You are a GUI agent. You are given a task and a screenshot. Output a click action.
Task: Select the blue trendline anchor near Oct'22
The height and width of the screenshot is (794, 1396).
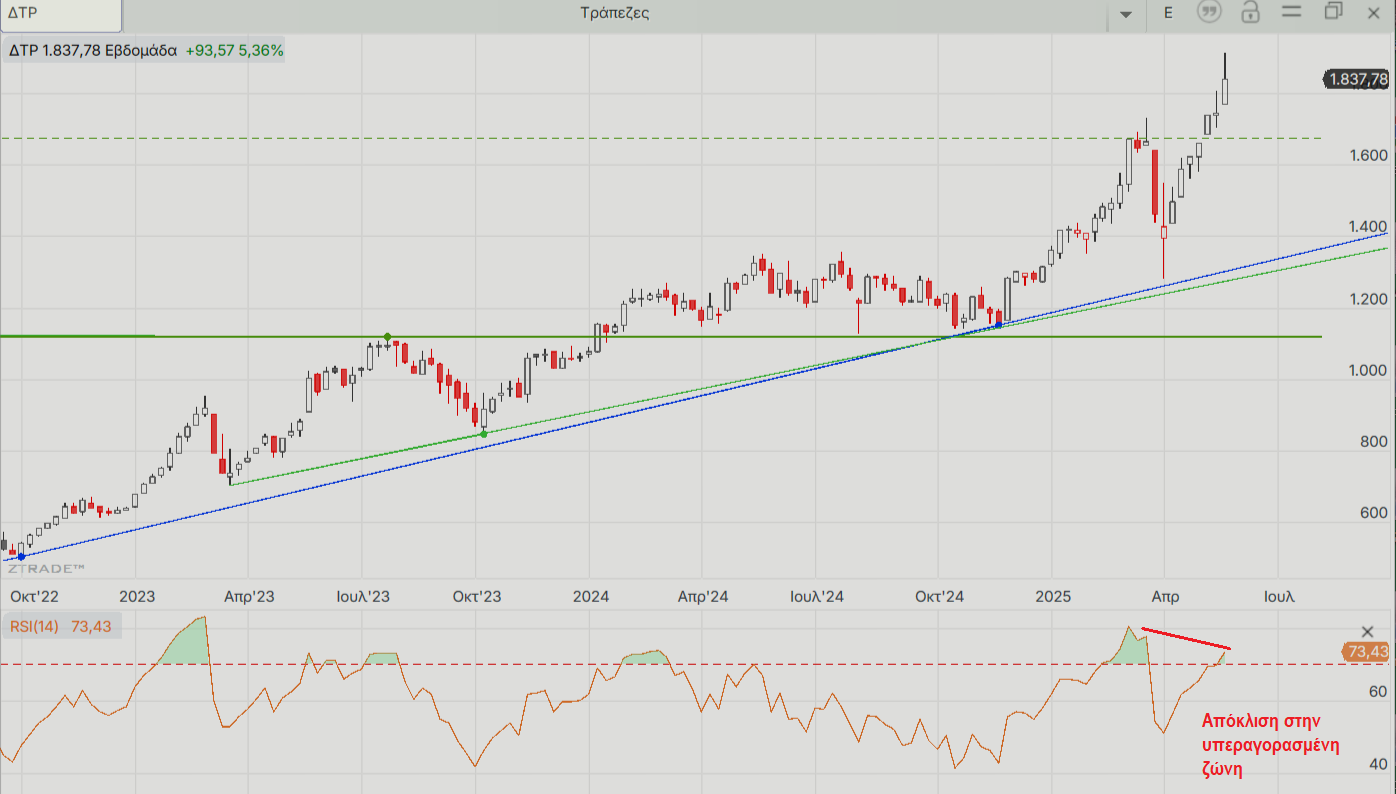[x=21, y=556]
